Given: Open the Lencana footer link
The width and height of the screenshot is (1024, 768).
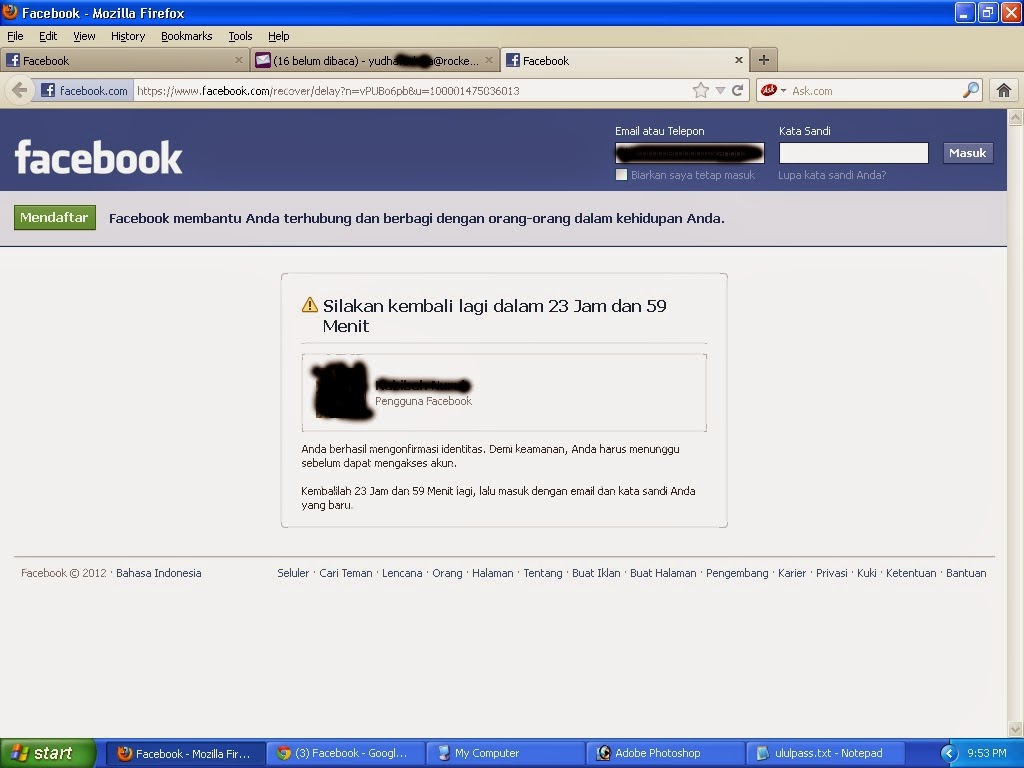Looking at the screenshot, I should tap(402, 573).
